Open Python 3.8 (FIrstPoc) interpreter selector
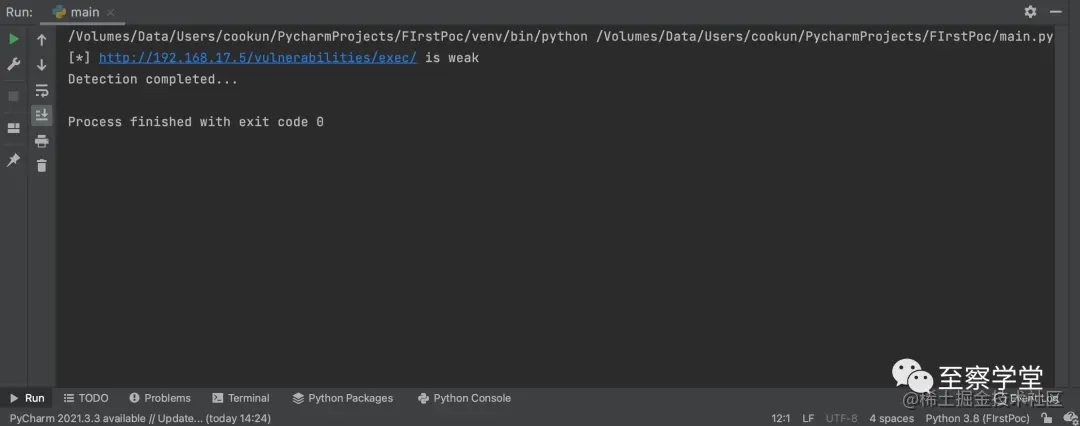 tap(977, 418)
